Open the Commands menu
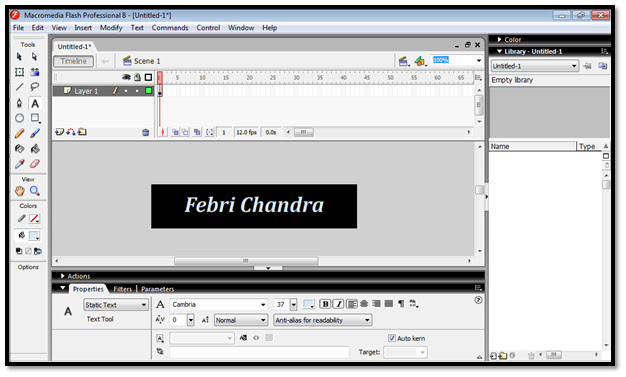Viewport: 626px width, 377px height. pyautogui.click(x=170, y=28)
